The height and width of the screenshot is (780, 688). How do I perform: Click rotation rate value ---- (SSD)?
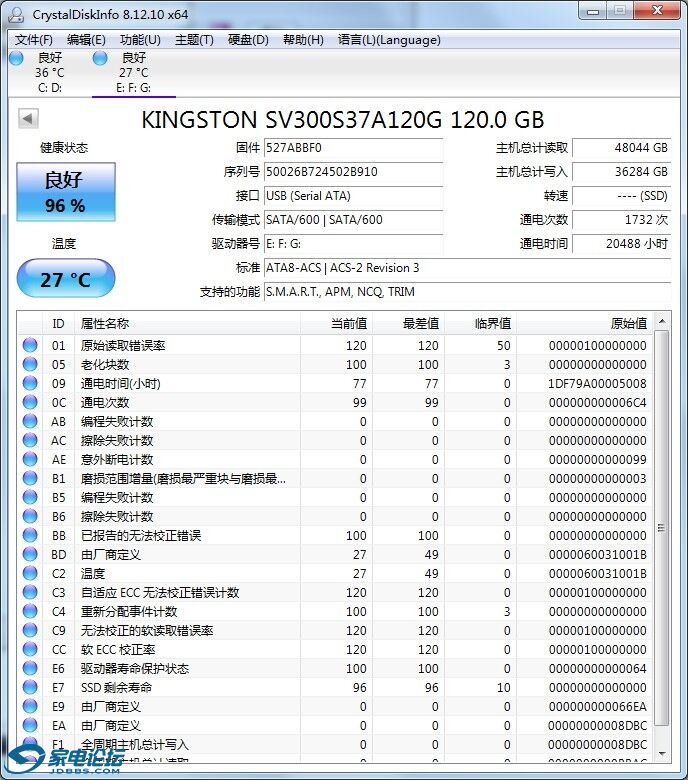point(621,195)
